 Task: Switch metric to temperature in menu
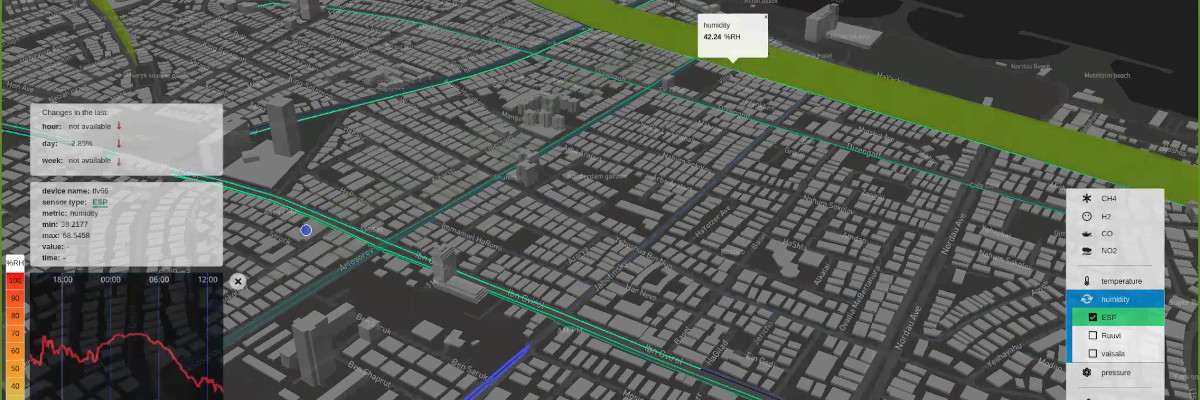pos(1121,281)
